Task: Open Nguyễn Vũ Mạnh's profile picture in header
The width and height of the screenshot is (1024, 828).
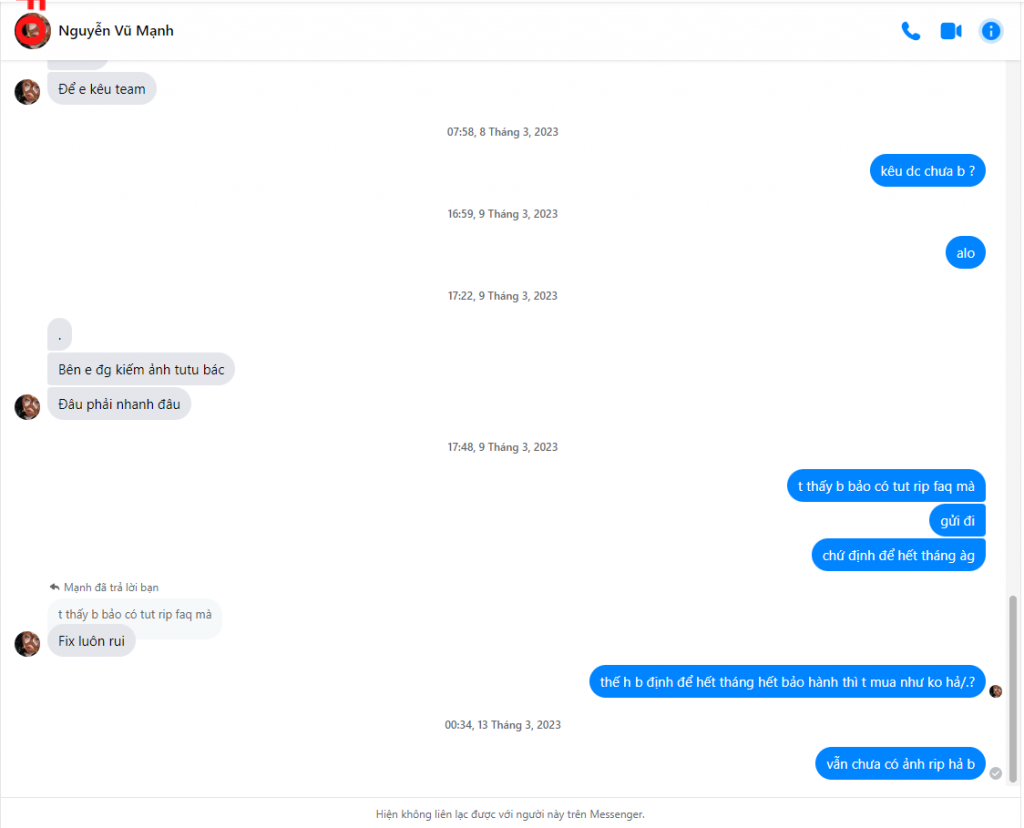Action: coord(32,31)
